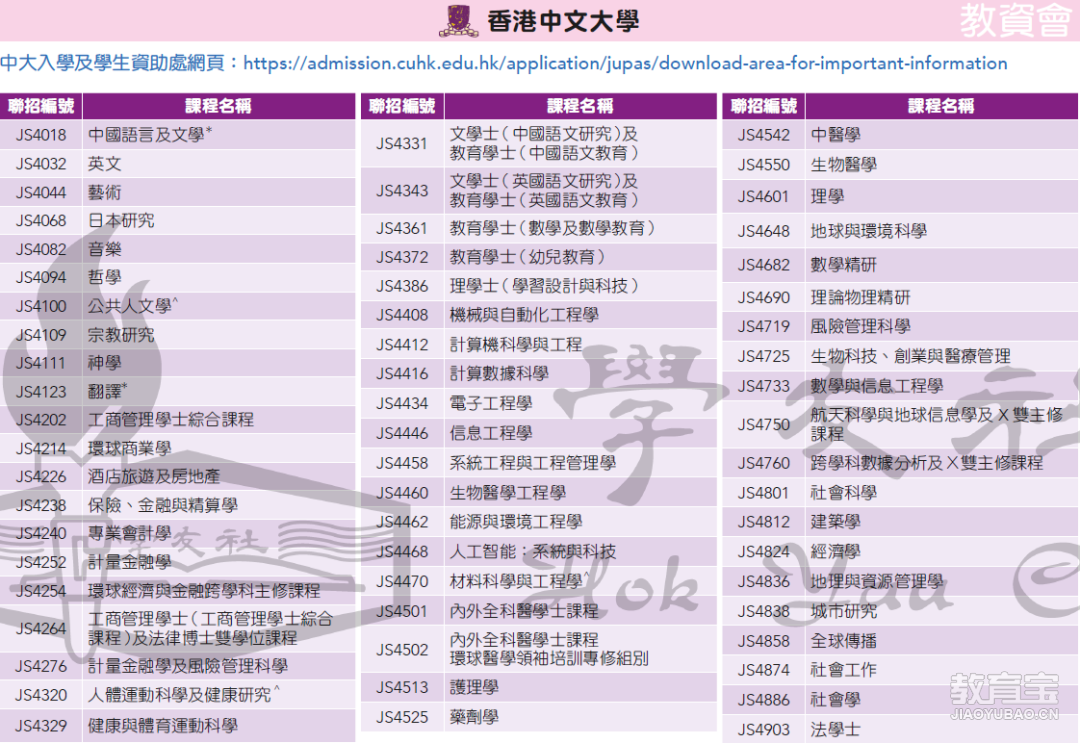Select the 音樂 programme cell
Image resolution: width=1080 pixels, height=743 pixels.
click(219, 249)
